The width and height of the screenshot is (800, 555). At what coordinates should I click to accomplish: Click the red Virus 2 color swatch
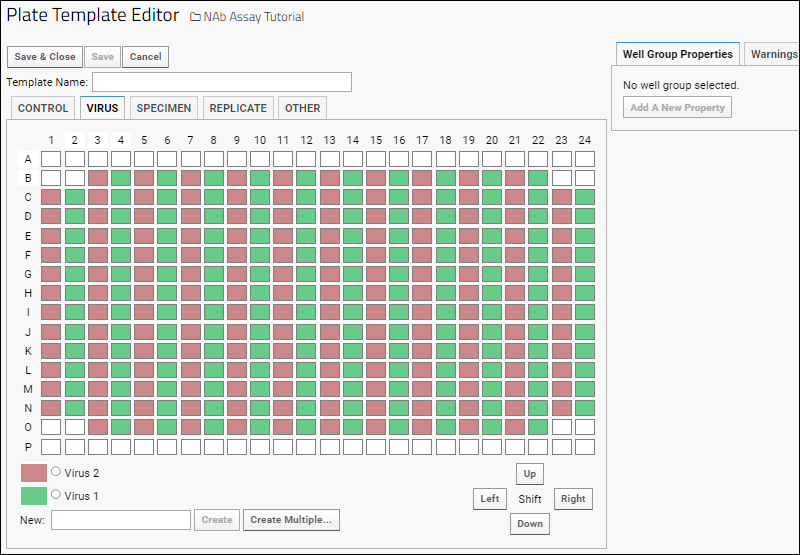(34, 473)
